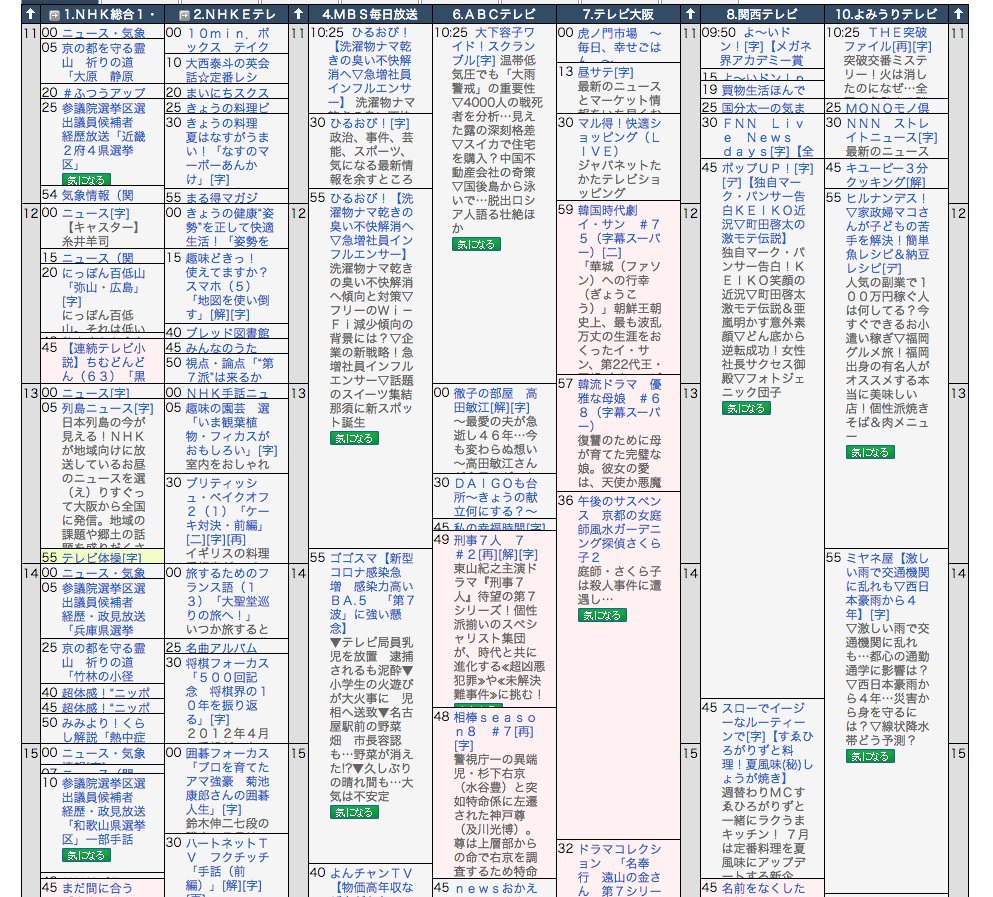Screen dimensions: 993x897
Task: Open よんチャンTV program link
Action: click(371, 881)
